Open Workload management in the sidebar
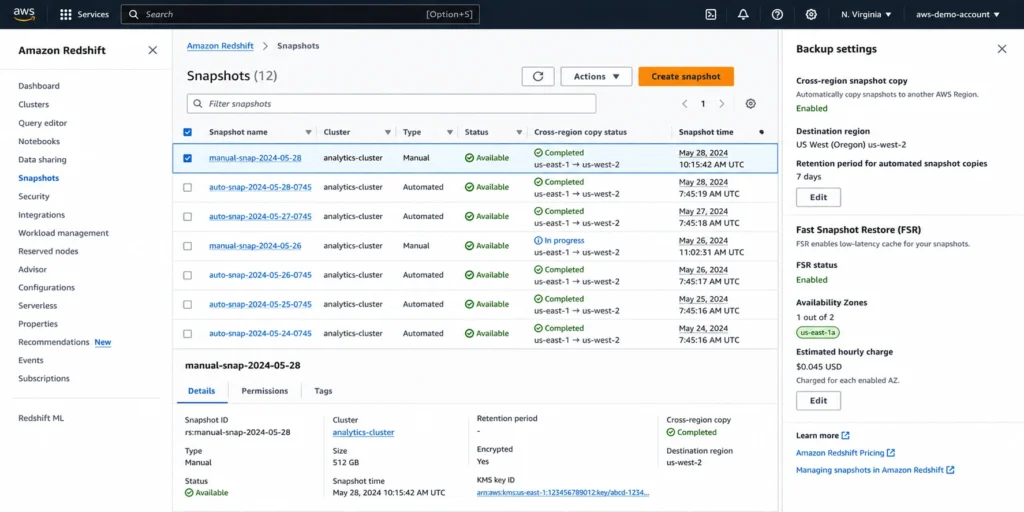 coord(63,233)
